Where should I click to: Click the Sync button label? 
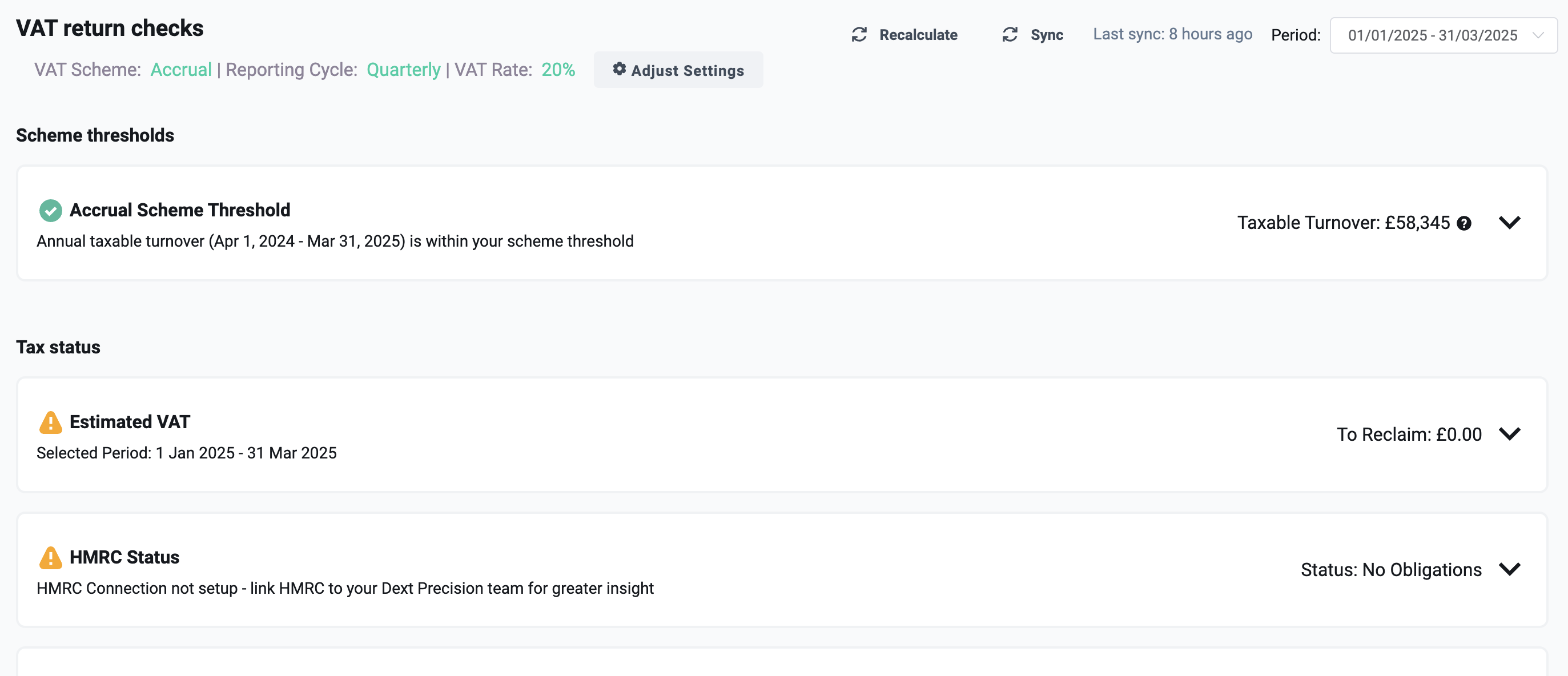click(x=1047, y=35)
